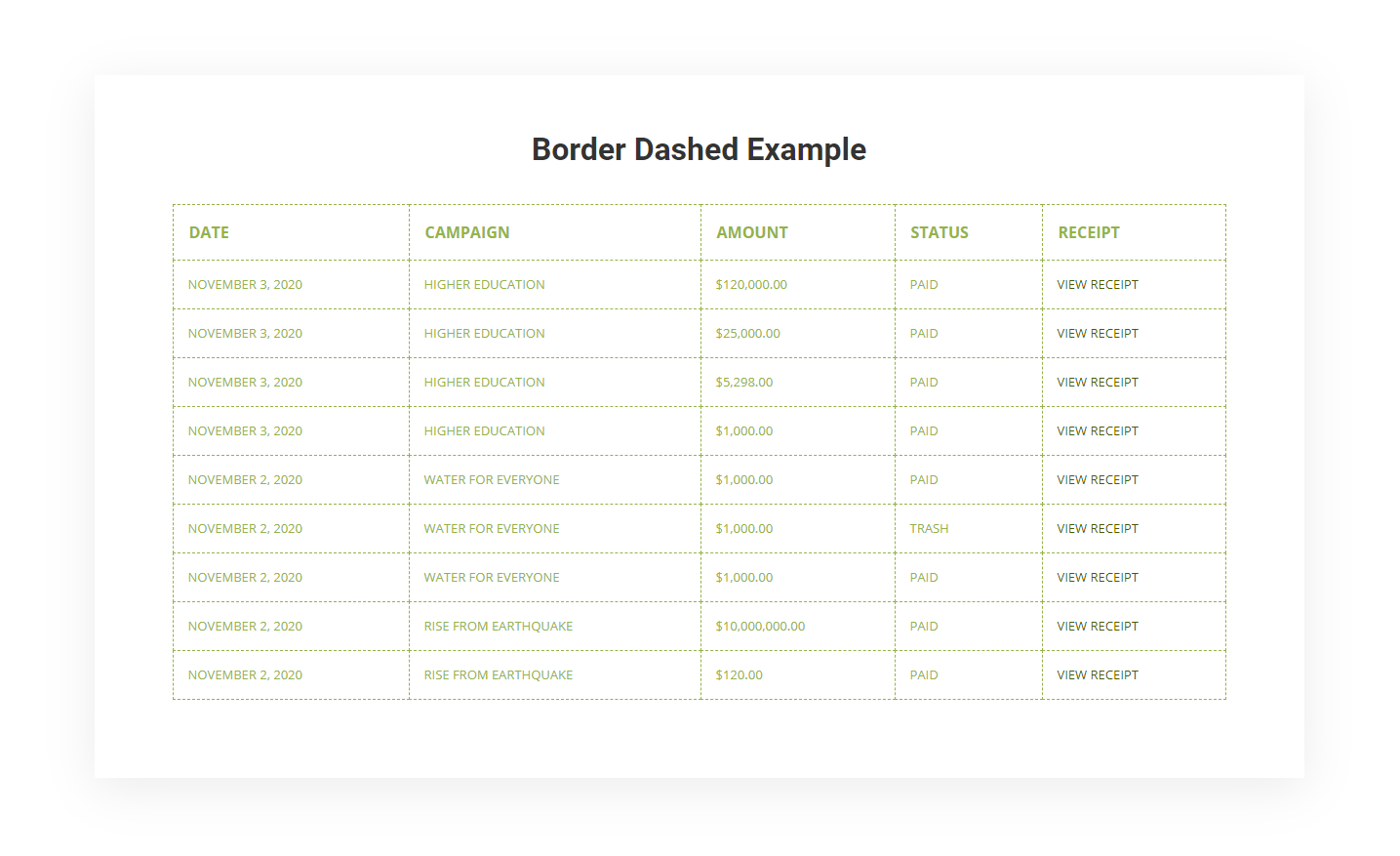
Task: Open receipt for the $25,000.00 donation
Action: tap(1097, 334)
